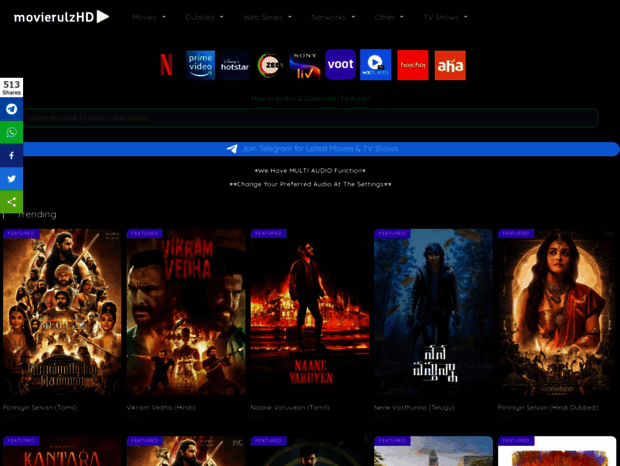
Task: Open the Hoichoi network icon
Action: pyautogui.click(x=412, y=65)
